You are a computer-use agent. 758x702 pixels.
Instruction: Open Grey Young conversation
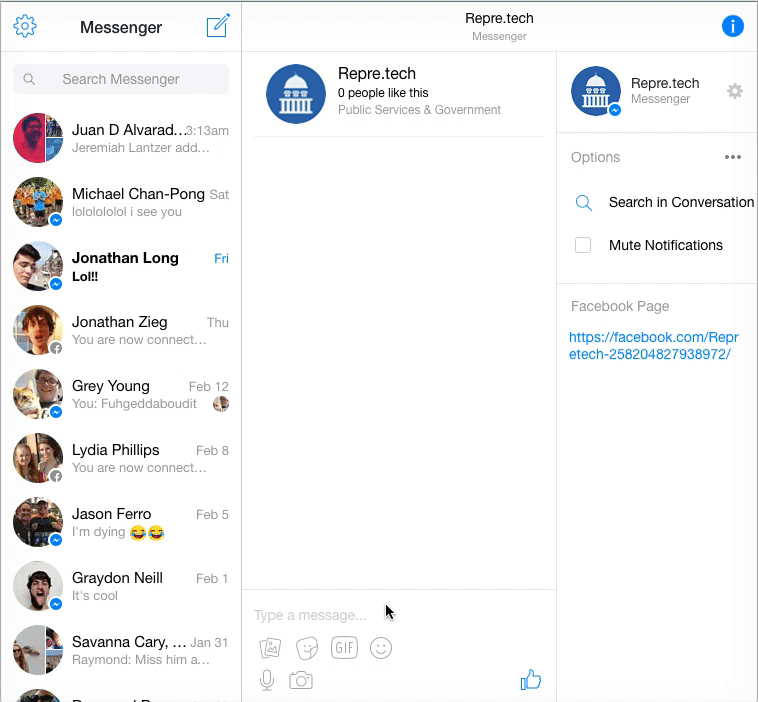click(x=121, y=394)
